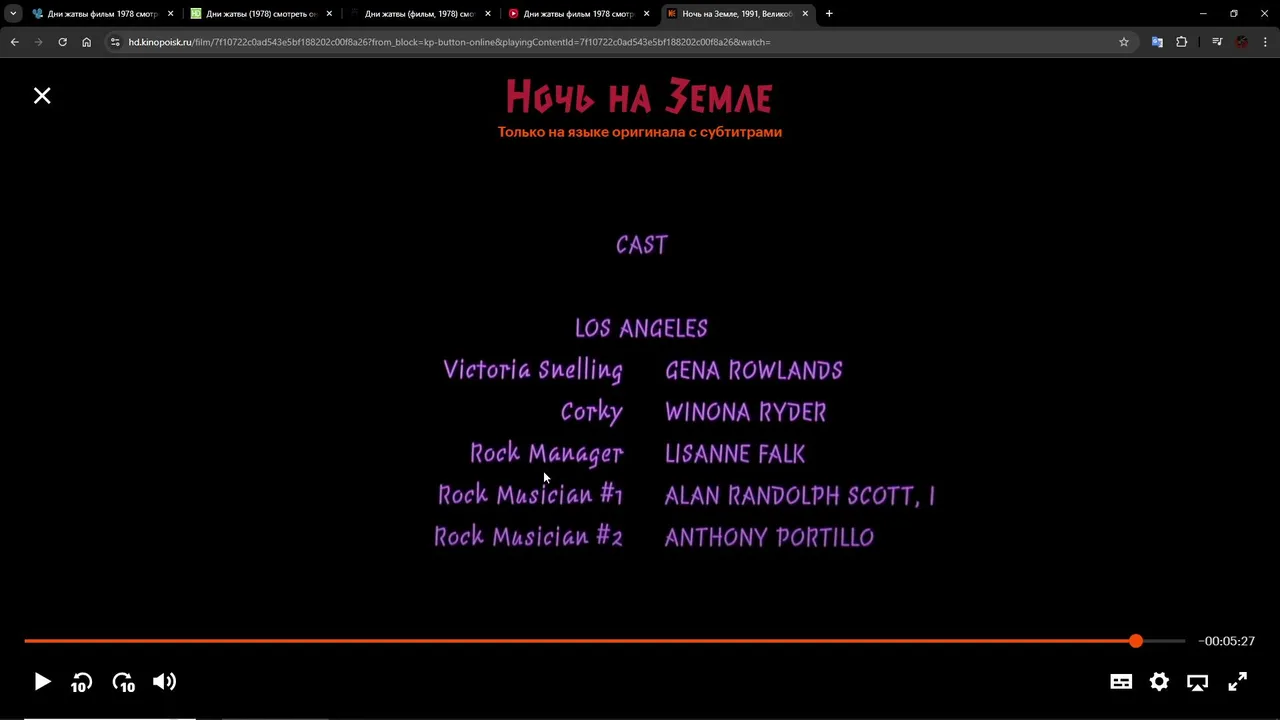This screenshot has height=720, width=1280.
Task: Click the 'Ночь на Земле' film title
Action: coord(639,98)
